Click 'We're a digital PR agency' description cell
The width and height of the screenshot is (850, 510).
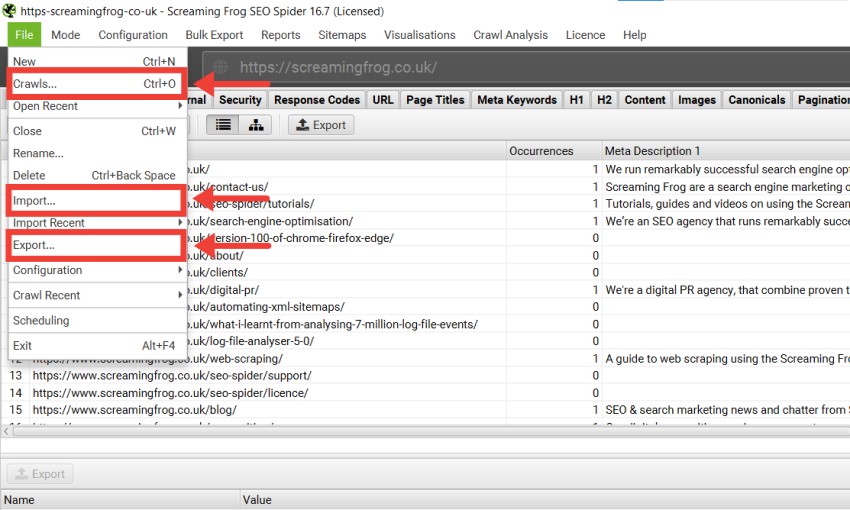727,290
